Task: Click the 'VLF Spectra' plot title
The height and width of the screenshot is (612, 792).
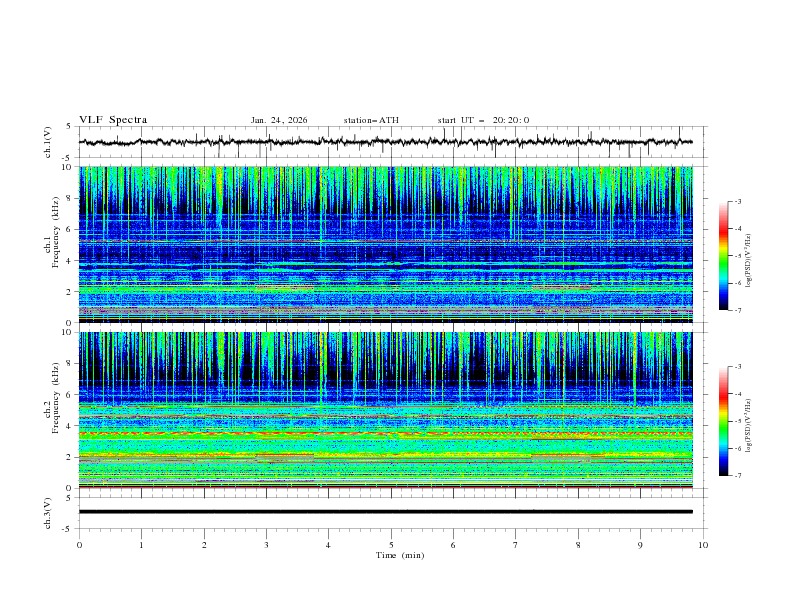Action: [113, 120]
